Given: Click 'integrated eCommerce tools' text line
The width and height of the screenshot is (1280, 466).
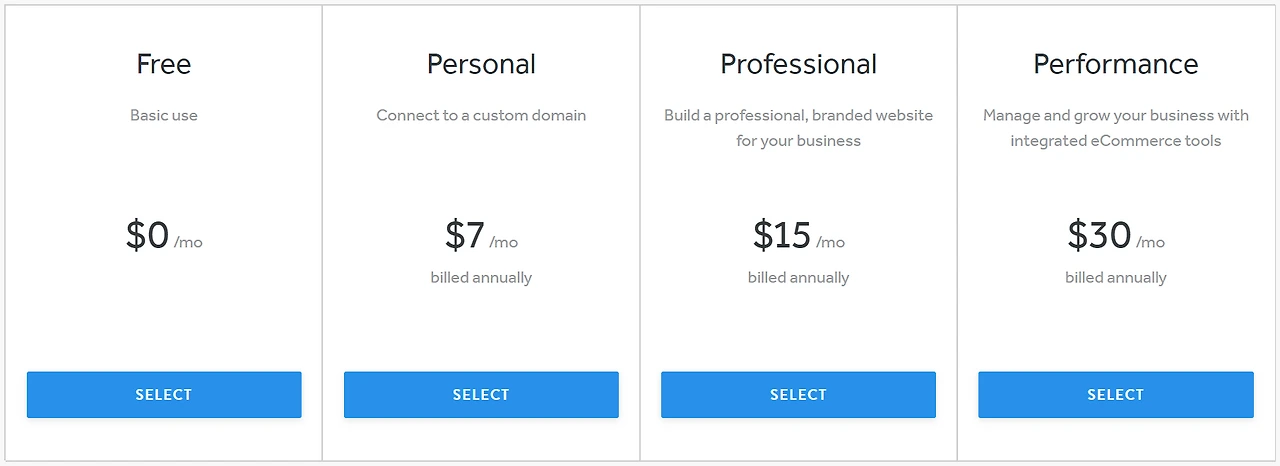Looking at the screenshot, I should pos(1115,141).
